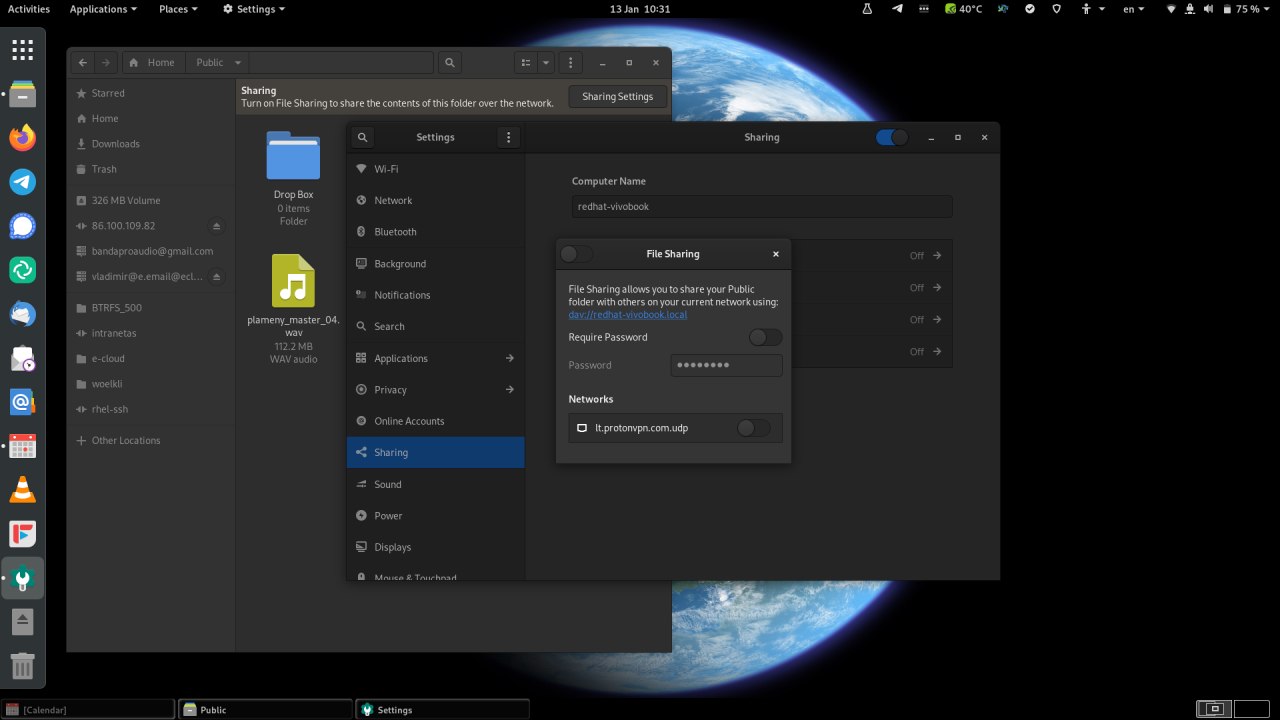Open the view options dropdown arrow in Files
The width and height of the screenshot is (1280, 720).
(546, 62)
